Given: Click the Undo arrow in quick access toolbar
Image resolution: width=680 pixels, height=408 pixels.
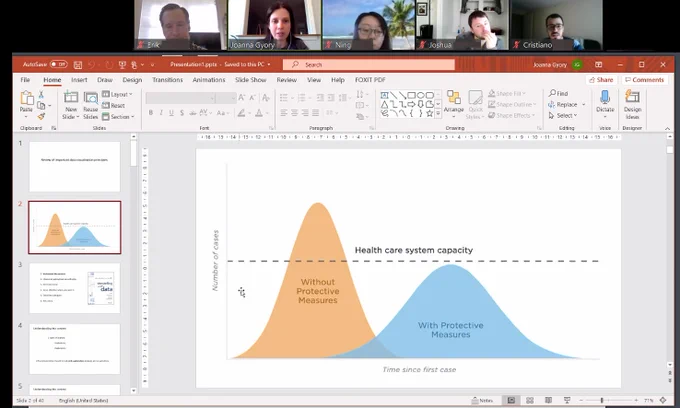Looking at the screenshot, I should click(x=92, y=65).
